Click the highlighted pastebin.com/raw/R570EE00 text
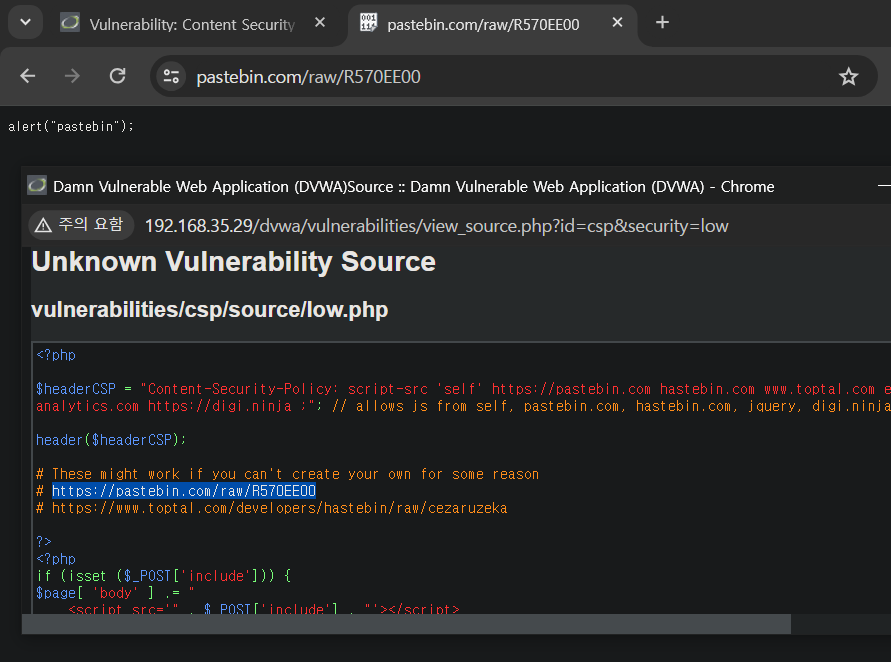Viewport: 891px width, 662px height. click(x=184, y=491)
